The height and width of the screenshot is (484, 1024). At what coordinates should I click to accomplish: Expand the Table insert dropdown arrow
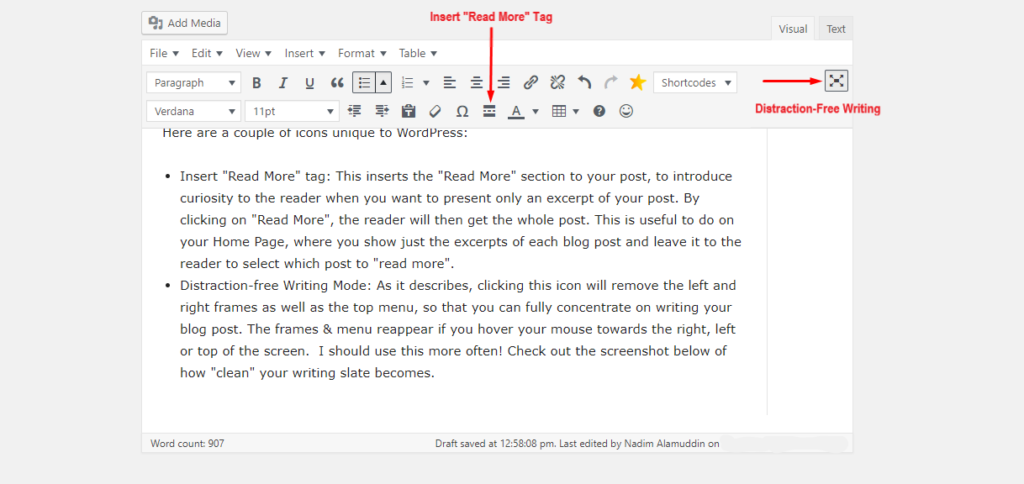click(577, 111)
